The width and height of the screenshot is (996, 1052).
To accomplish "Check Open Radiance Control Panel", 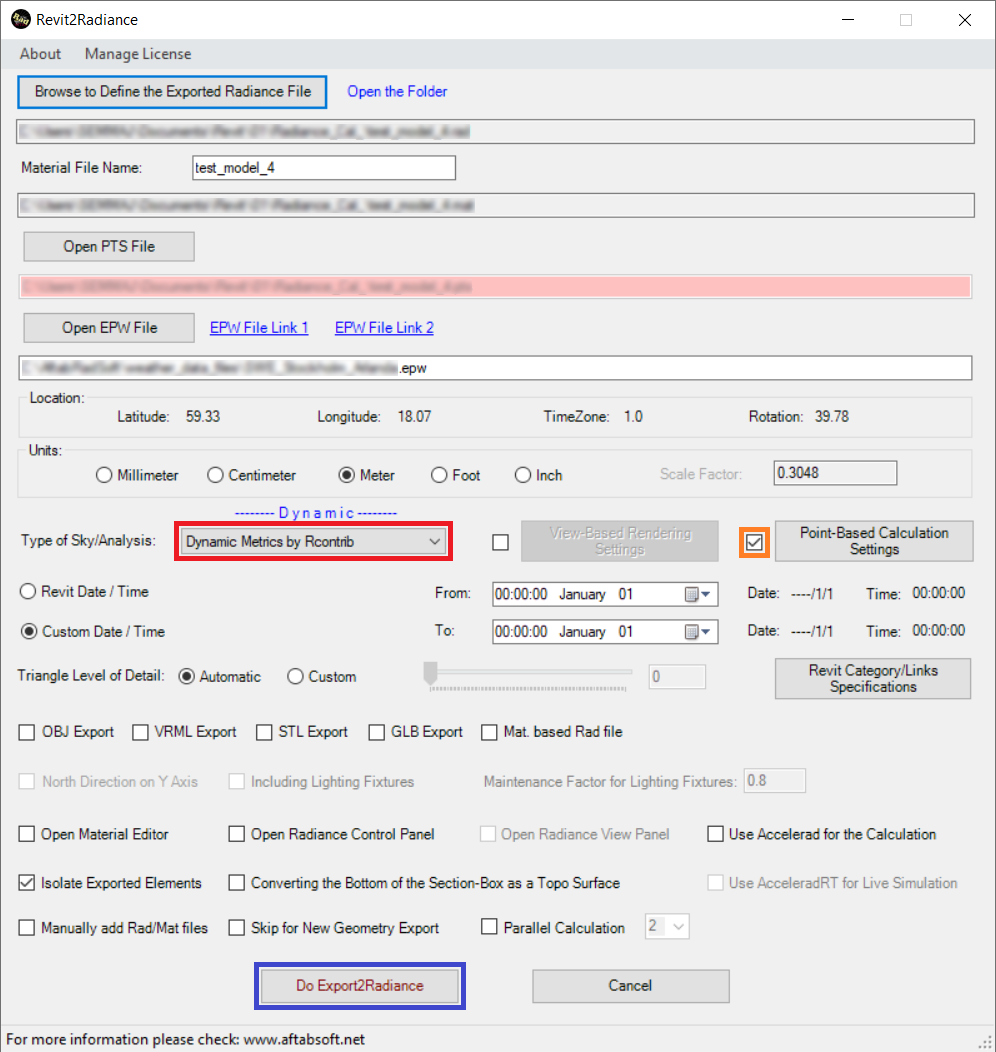I will click(237, 834).
